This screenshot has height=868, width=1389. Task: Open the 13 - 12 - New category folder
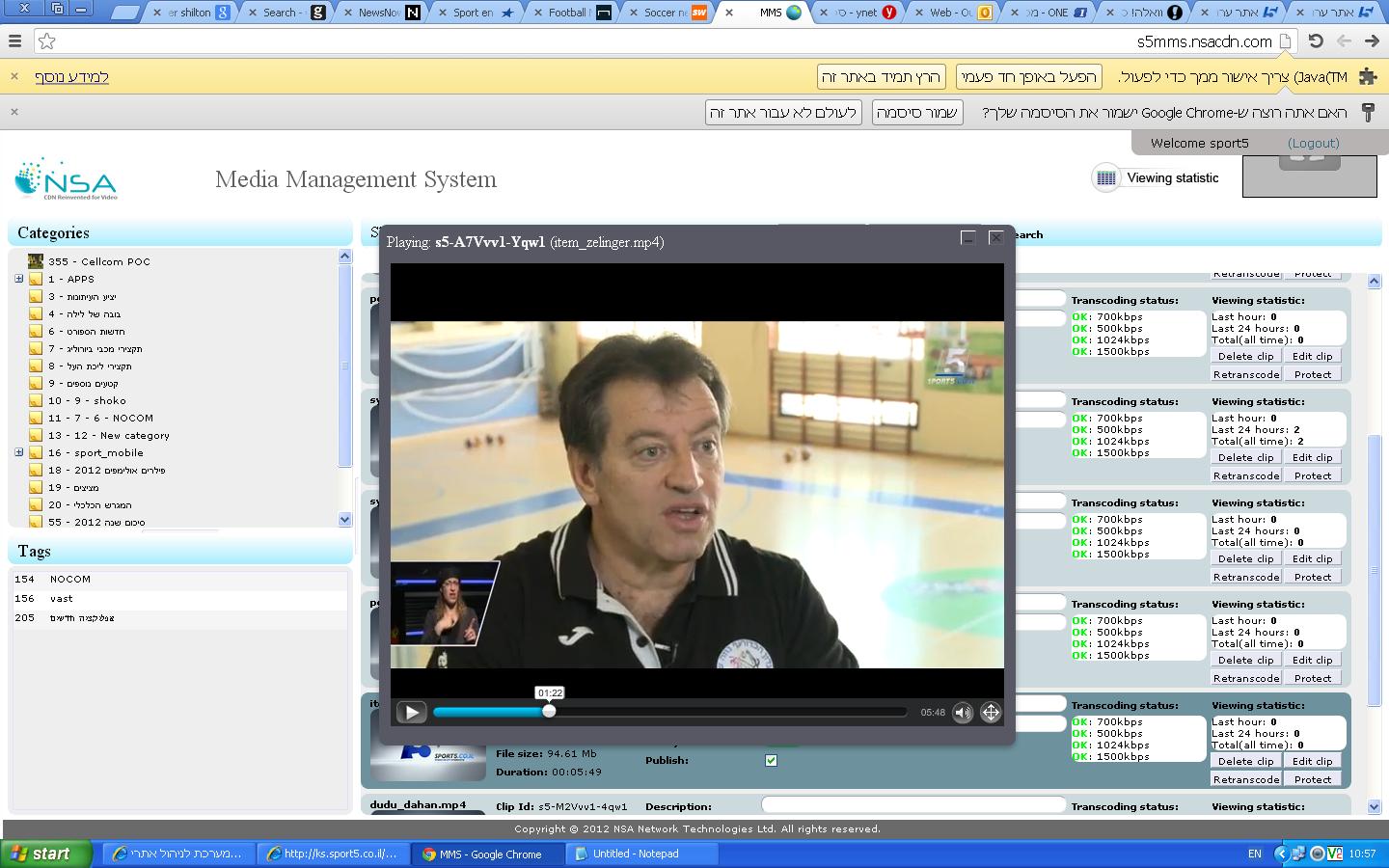109,435
